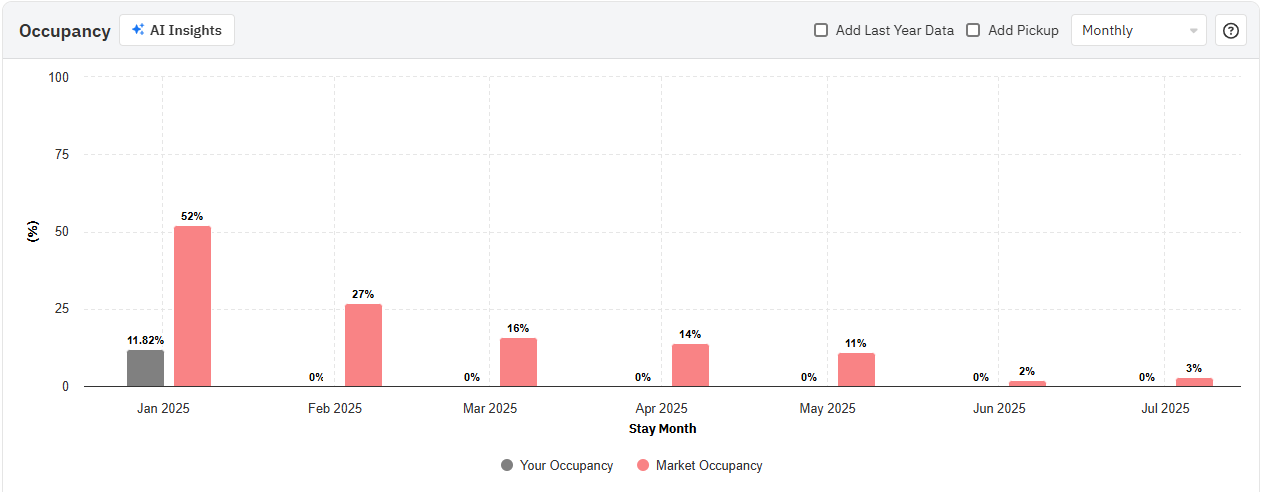Enable the Add Last Year Data checkbox
The height and width of the screenshot is (492, 1261).
(821, 30)
